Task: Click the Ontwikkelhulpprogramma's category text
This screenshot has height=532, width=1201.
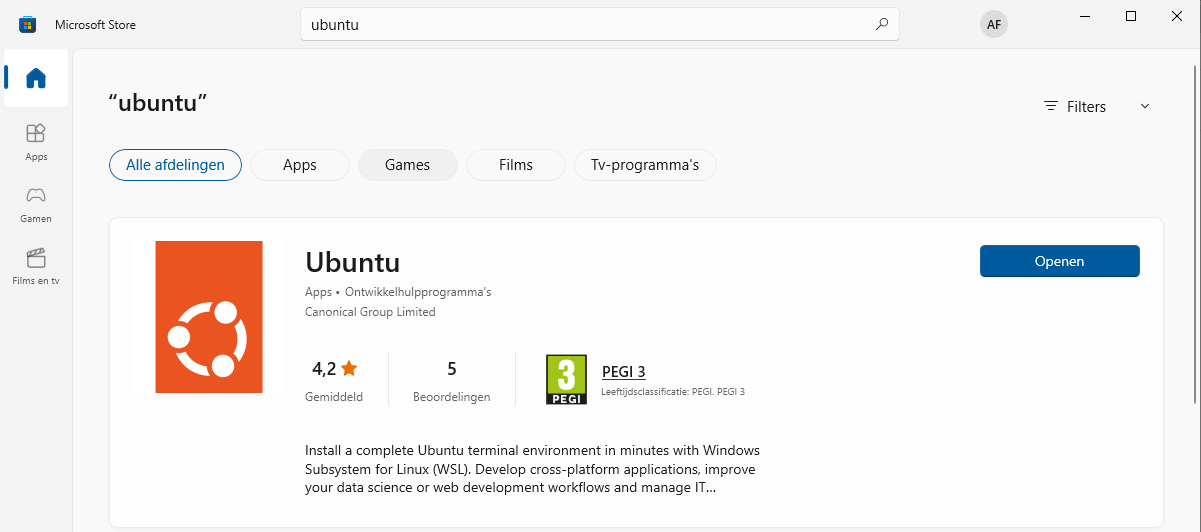Action: [x=418, y=292]
